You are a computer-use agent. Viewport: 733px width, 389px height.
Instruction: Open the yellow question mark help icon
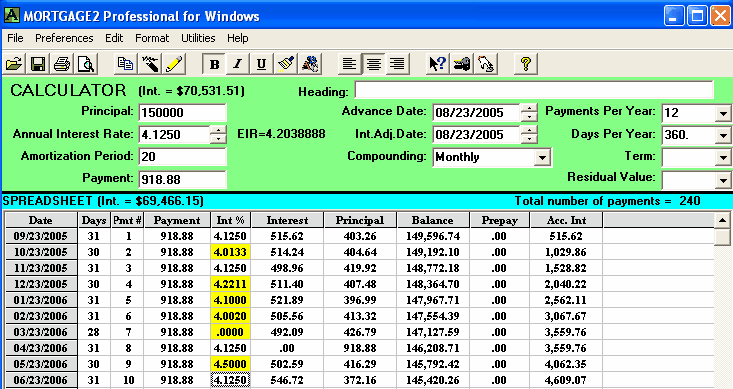point(526,64)
